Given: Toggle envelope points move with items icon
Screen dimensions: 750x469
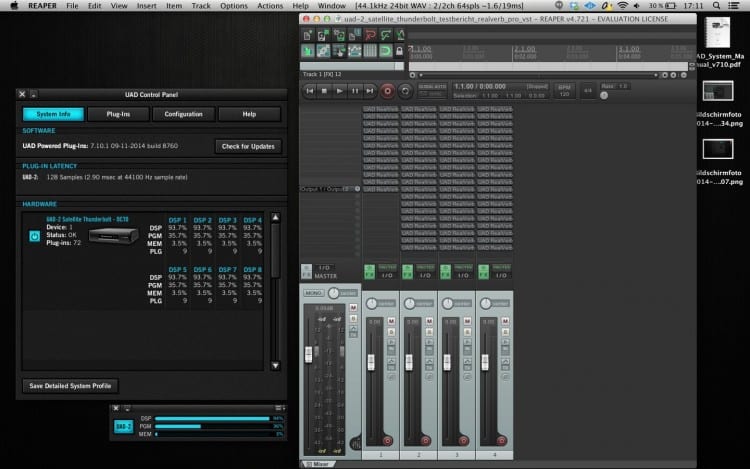Looking at the screenshot, I should tap(354, 51).
